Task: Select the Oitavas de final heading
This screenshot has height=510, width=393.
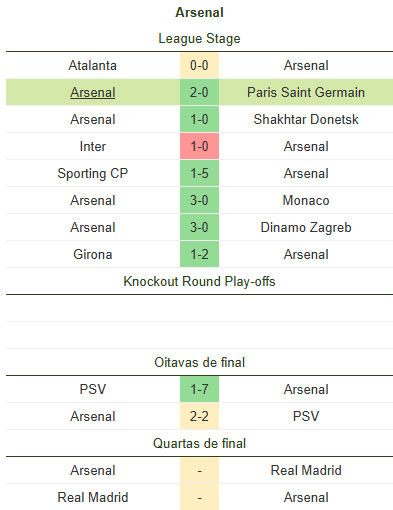Action: pyautogui.click(x=199, y=362)
